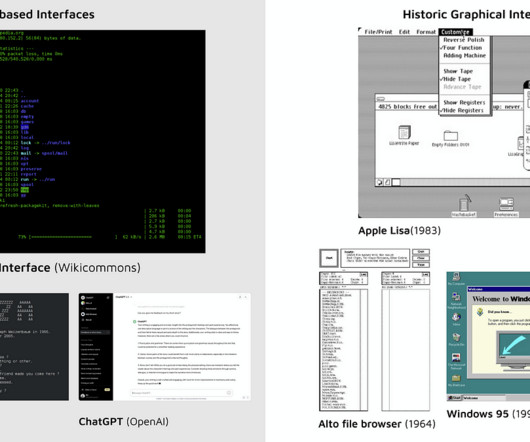Click the ELIZA terminal screenshot

(34, 347)
